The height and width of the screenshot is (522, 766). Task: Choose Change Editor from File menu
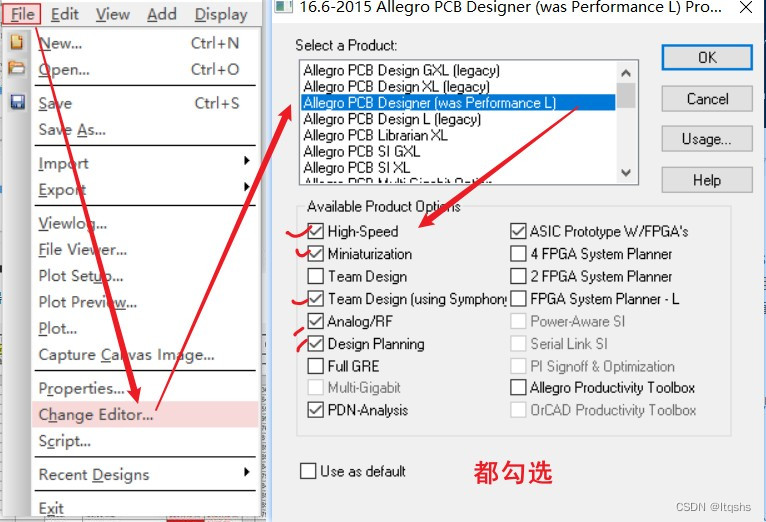point(96,415)
